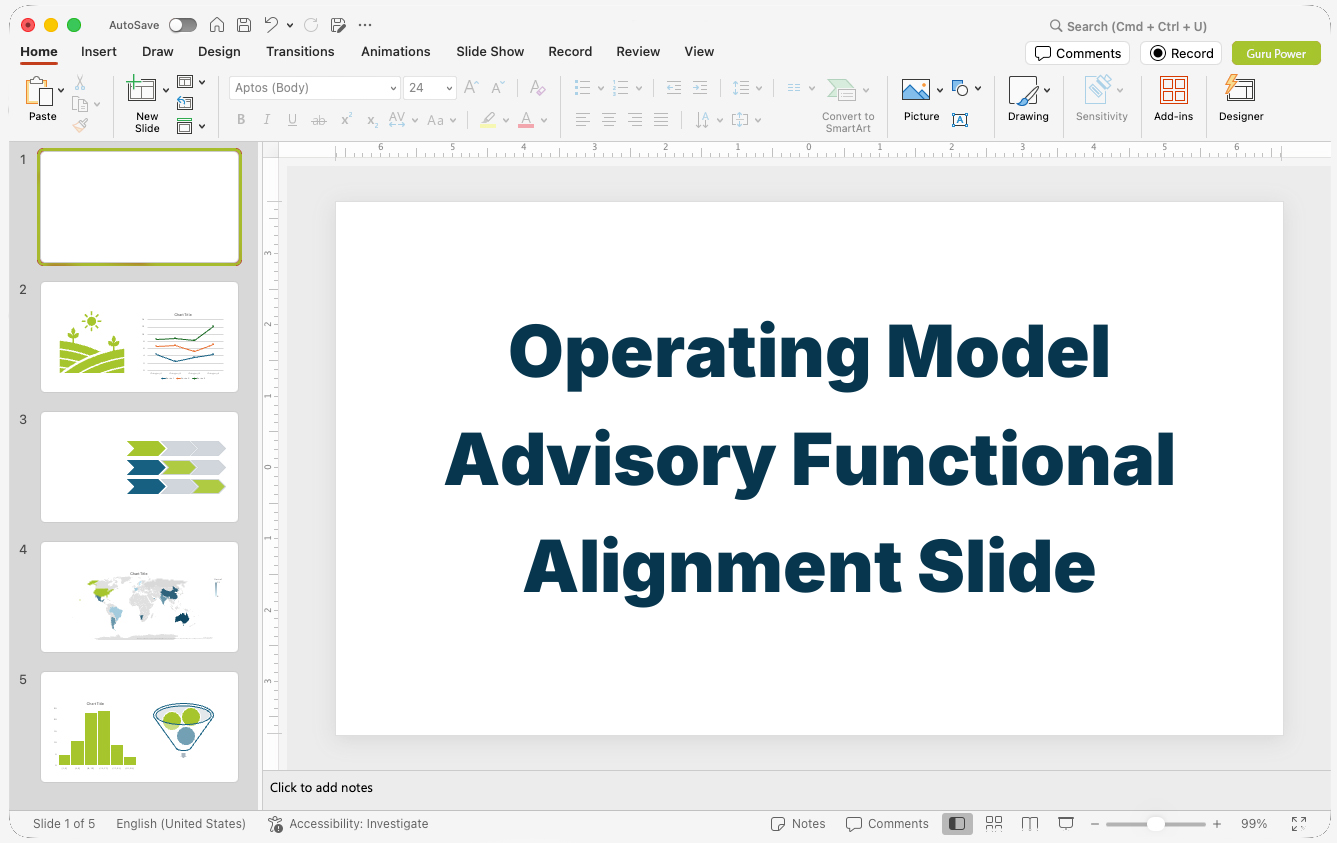Click the Reset slide icon

coord(185,103)
